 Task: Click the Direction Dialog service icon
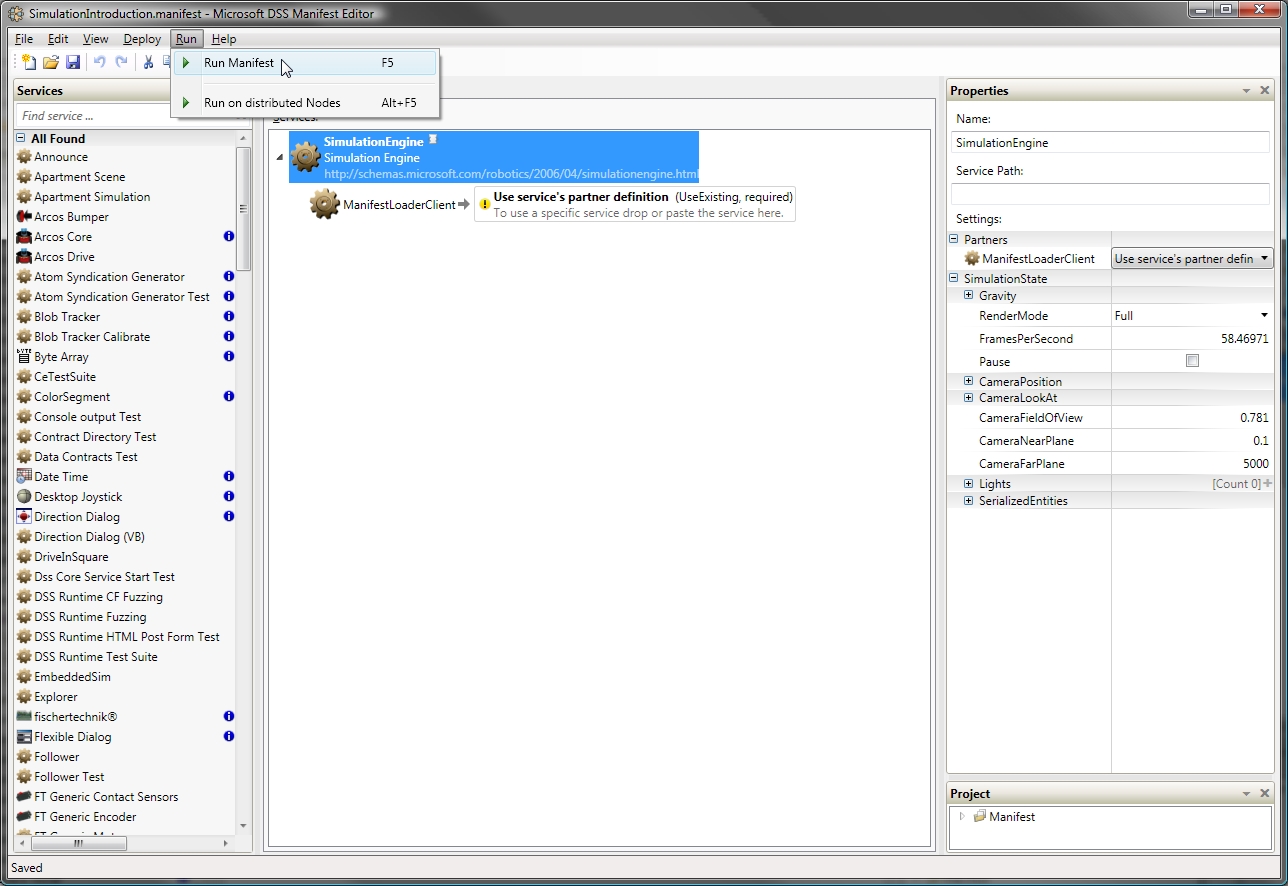tap(24, 517)
